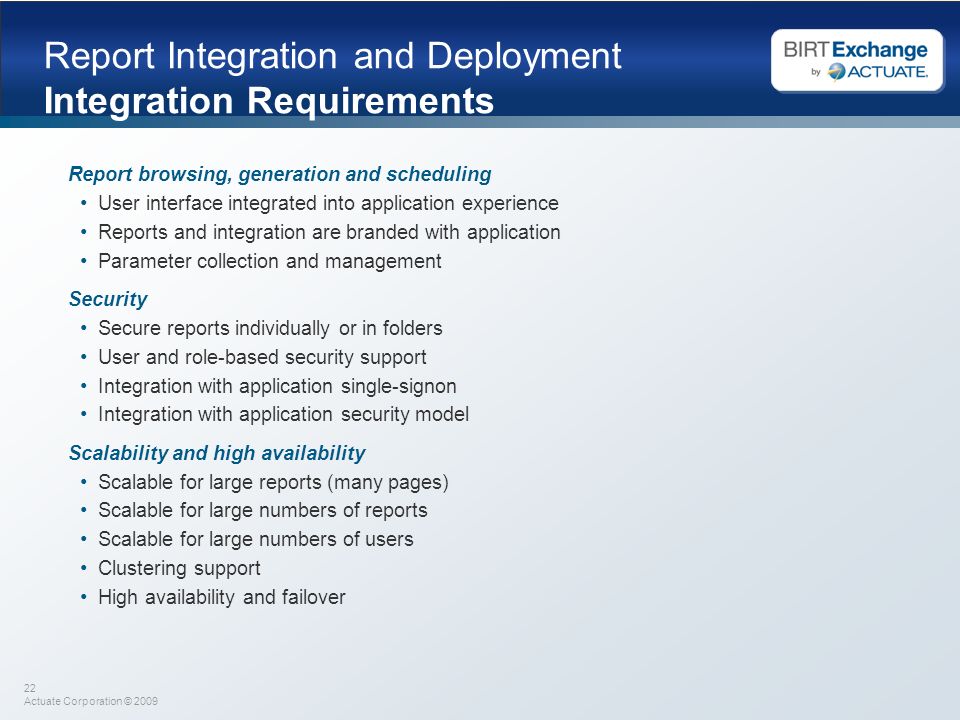Click 'Secure reports individually or in folders'
The image size is (960, 720).
click(x=270, y=328)
